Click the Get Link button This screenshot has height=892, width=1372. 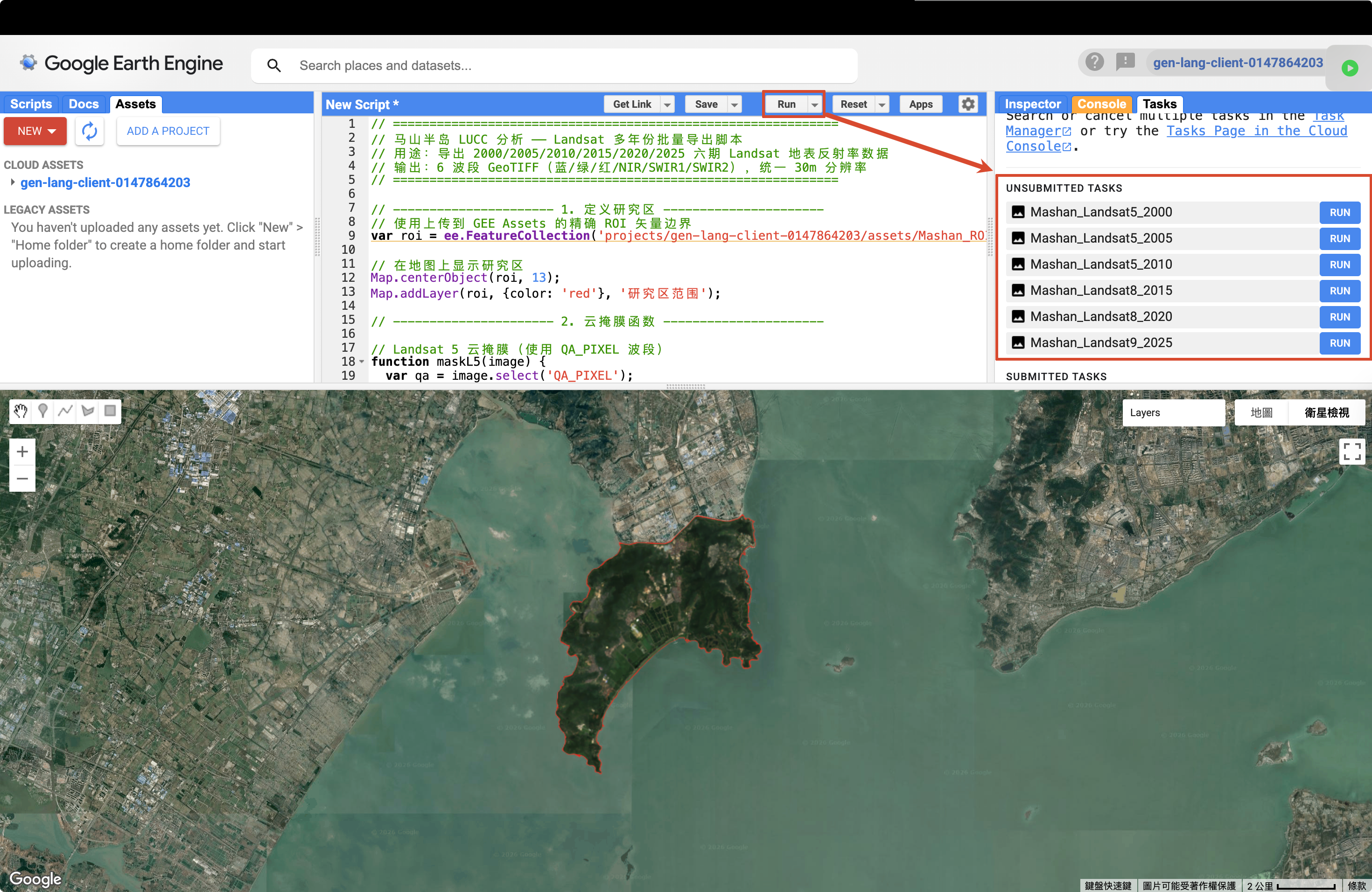tap(632, 105)
